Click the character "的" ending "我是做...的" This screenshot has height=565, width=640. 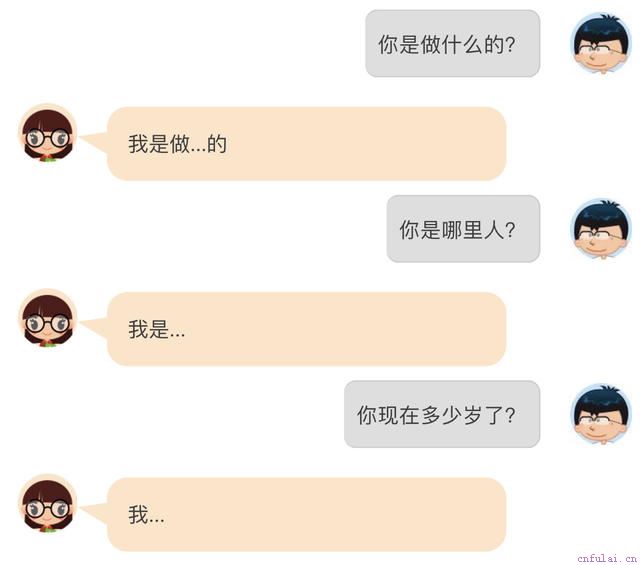(x=217, y=144)
